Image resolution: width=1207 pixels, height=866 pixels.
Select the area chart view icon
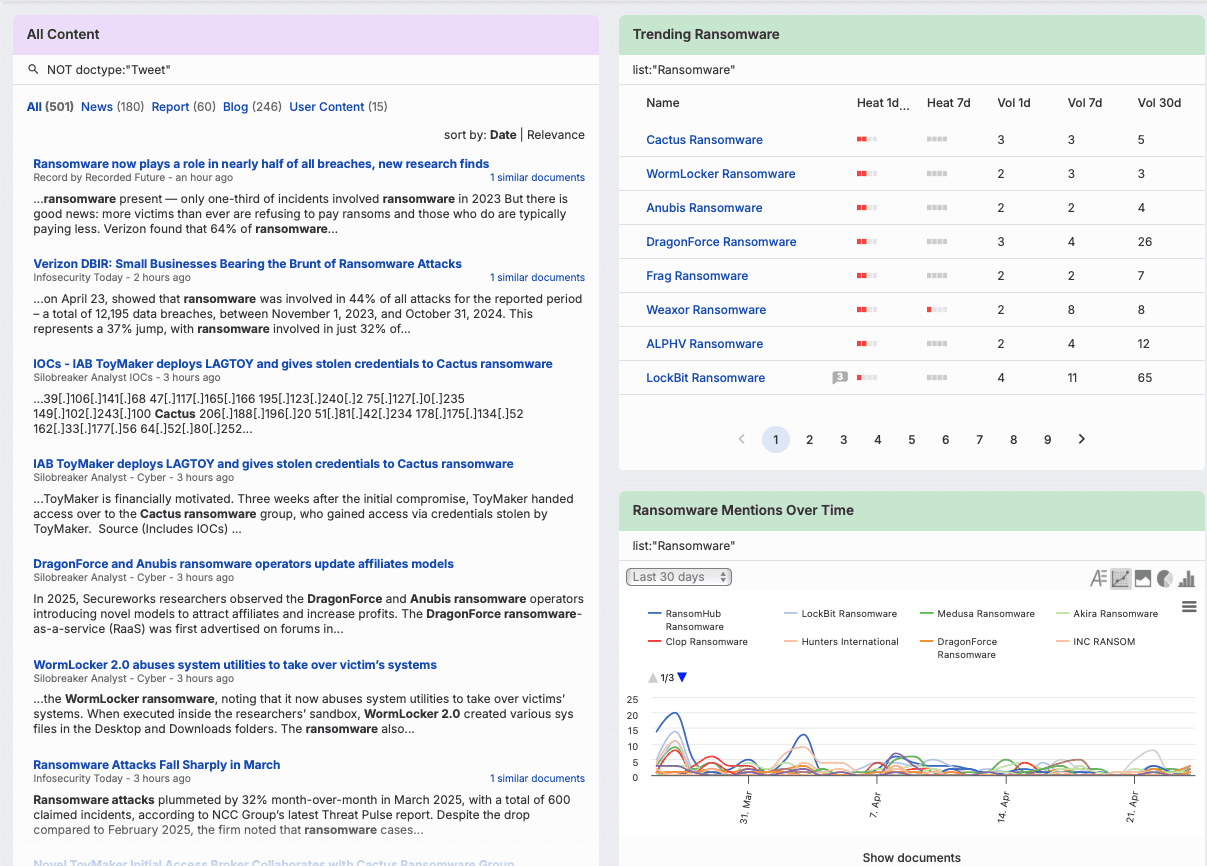point(1143,578)
